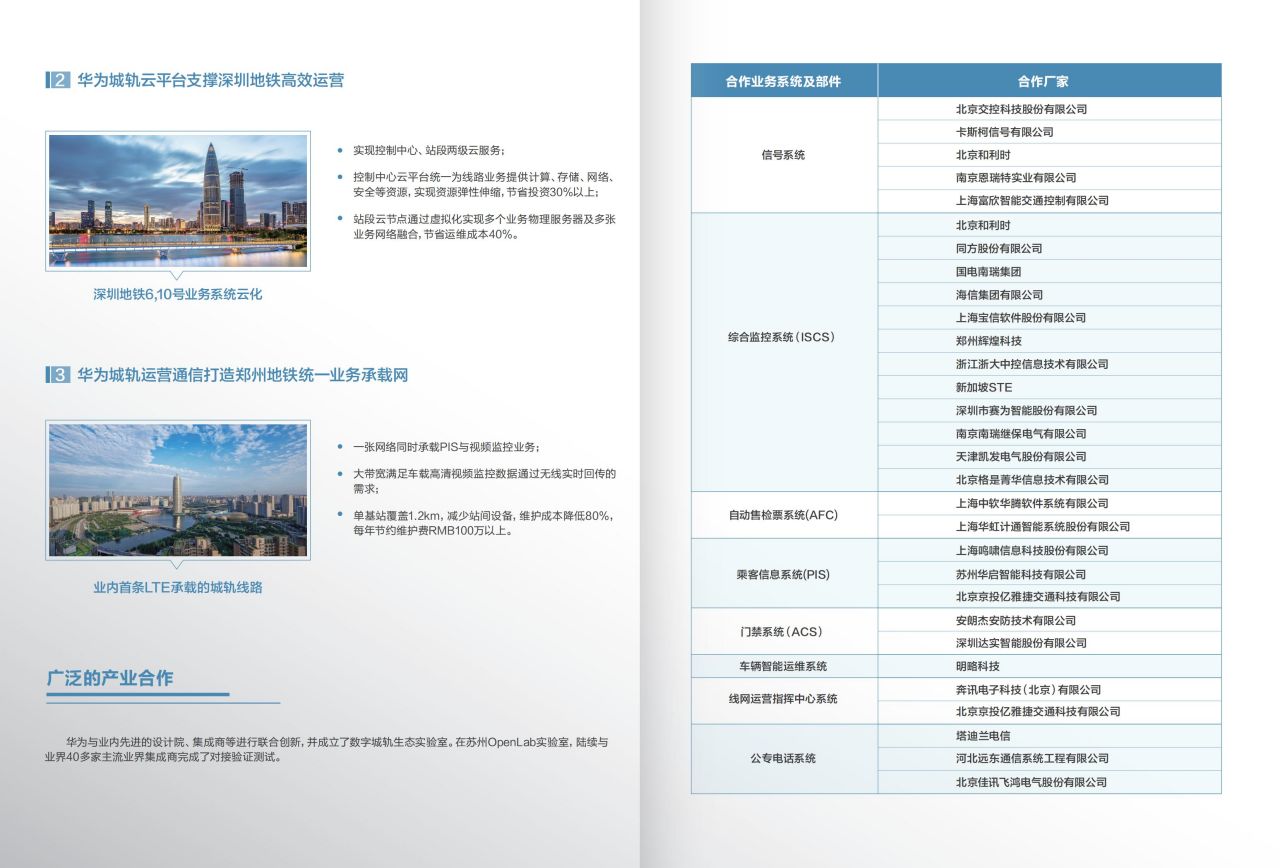The image size is (1280, 868).
Task: Select bullet starting 站段云节点通过虚拟化
Action: tap(483, 227)
